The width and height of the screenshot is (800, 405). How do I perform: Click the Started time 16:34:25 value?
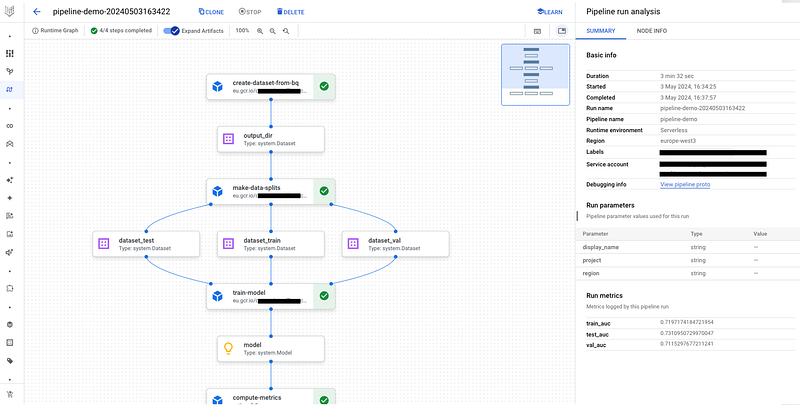point(688,87)
